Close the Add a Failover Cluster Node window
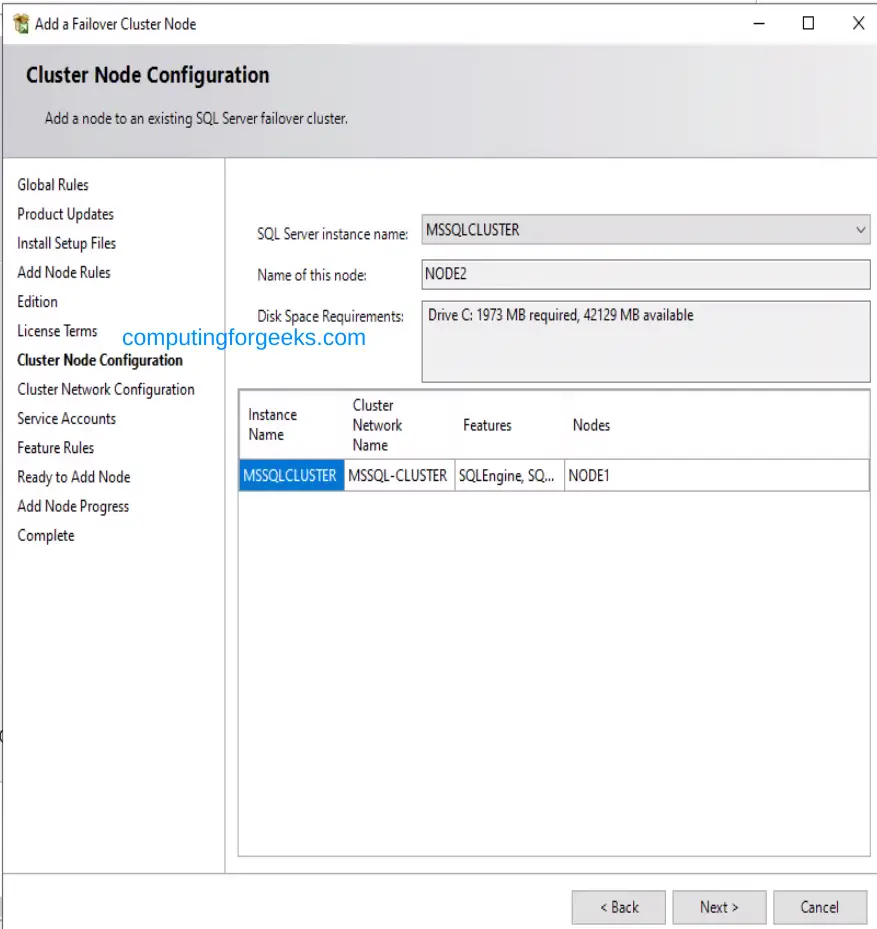The image size is (877, 929). (x=858, y=24)
